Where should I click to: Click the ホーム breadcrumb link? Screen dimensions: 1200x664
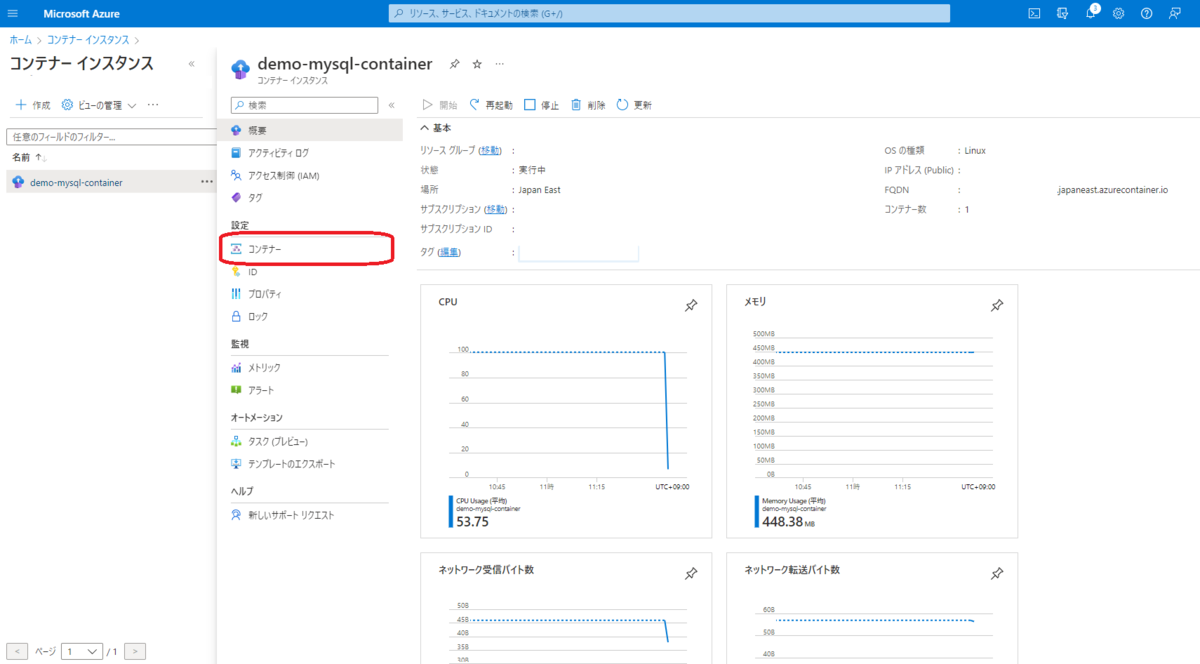[x=19, y=40]
